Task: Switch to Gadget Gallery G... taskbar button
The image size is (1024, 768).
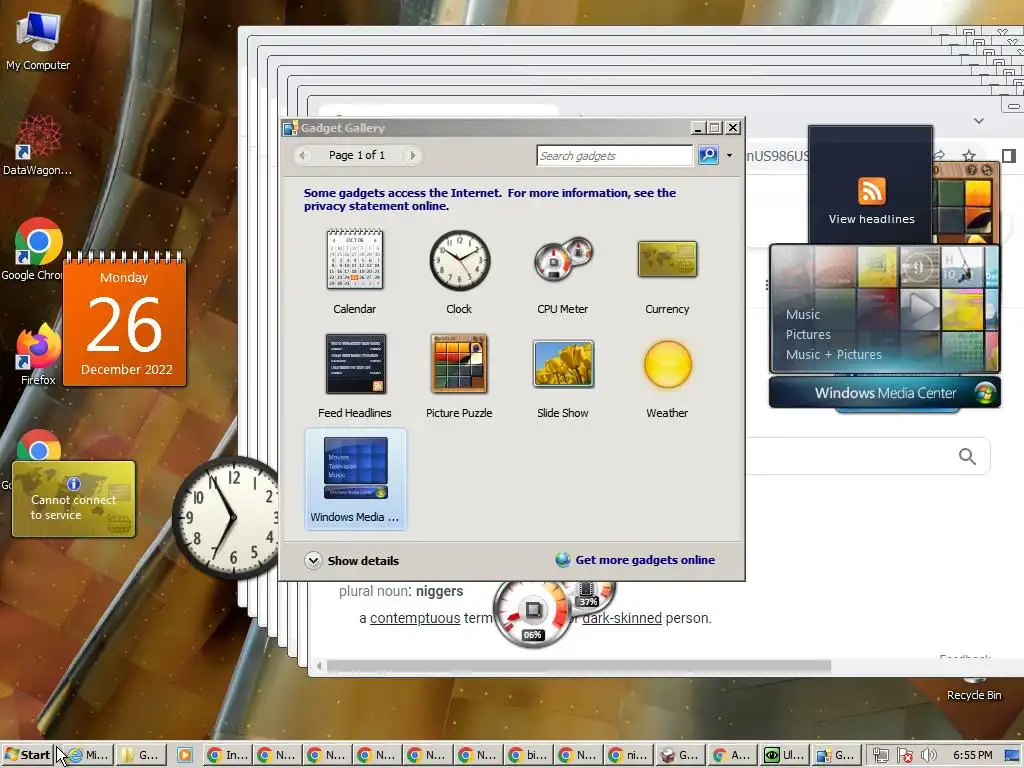Action: coord(835,755)
